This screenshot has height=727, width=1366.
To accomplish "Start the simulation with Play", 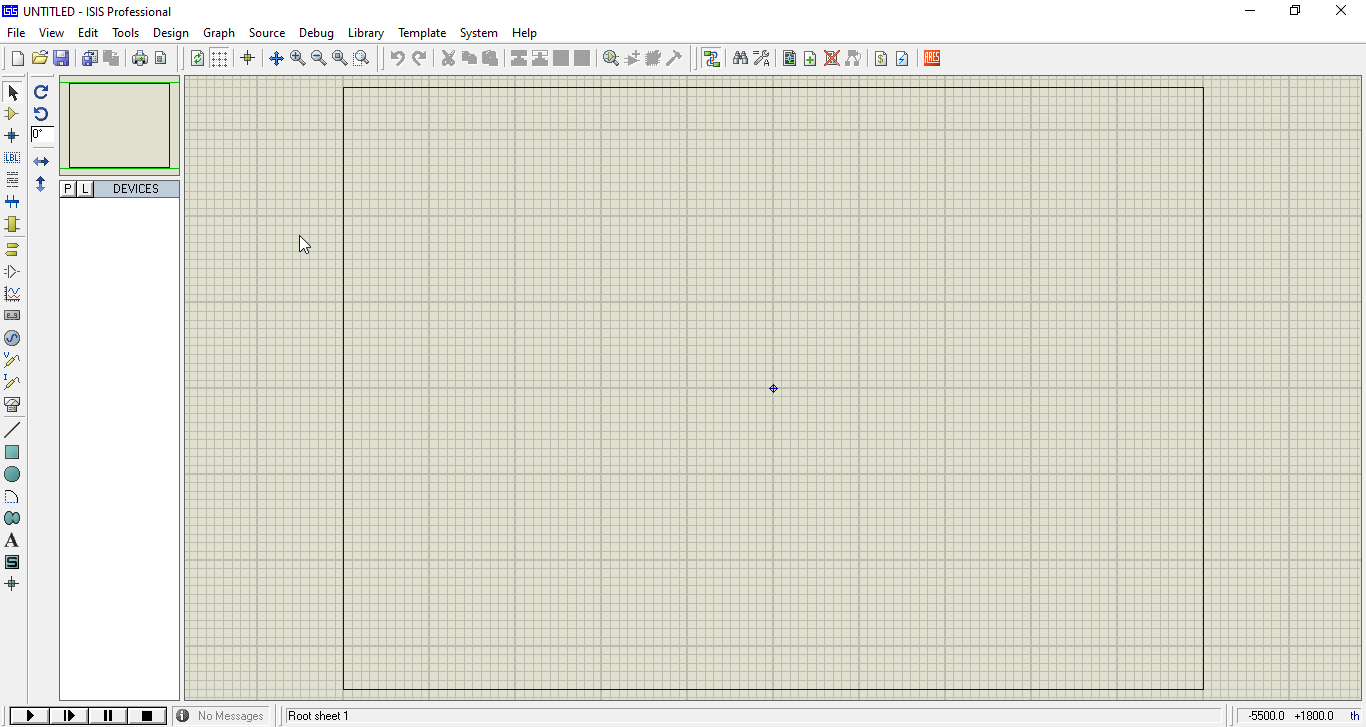I will coord(29,715).
